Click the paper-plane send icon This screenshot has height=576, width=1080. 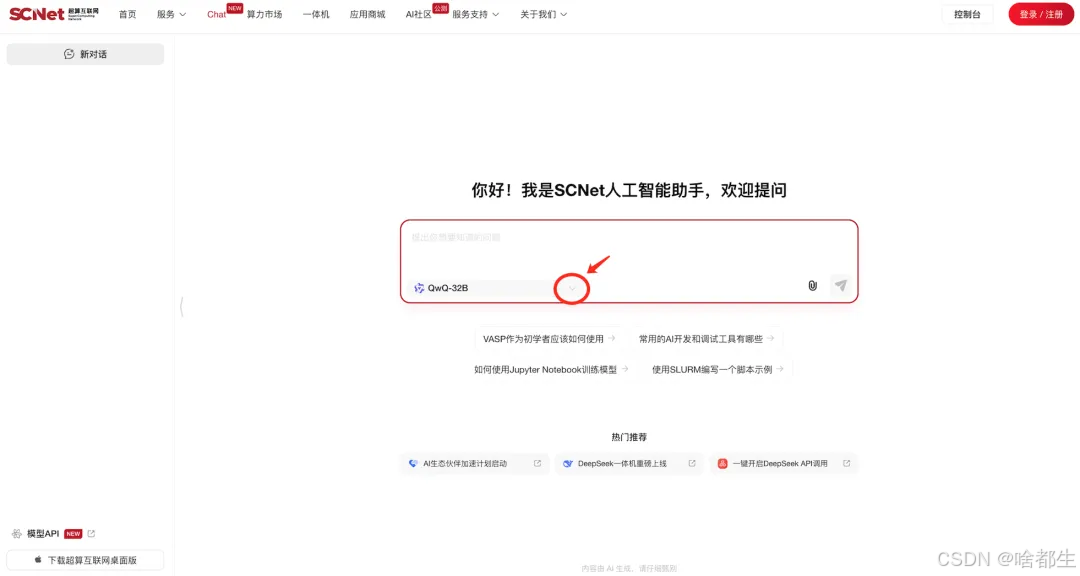click(x=840, y=285)
